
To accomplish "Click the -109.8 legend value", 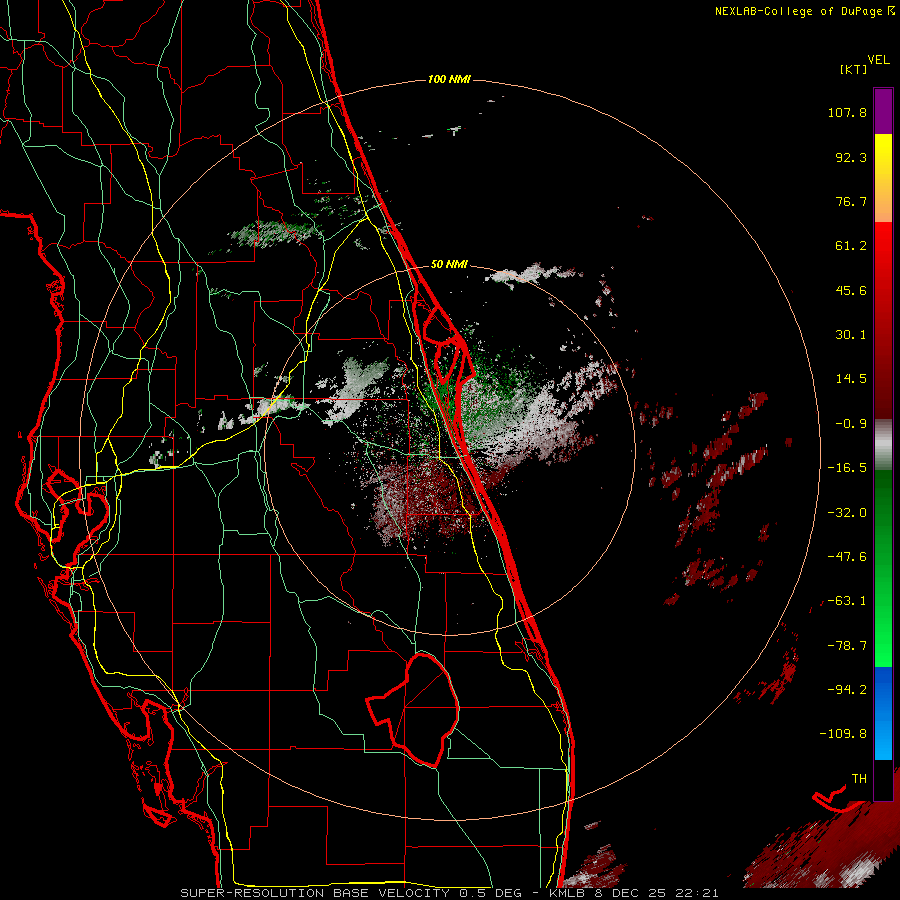I will point(843,734).
